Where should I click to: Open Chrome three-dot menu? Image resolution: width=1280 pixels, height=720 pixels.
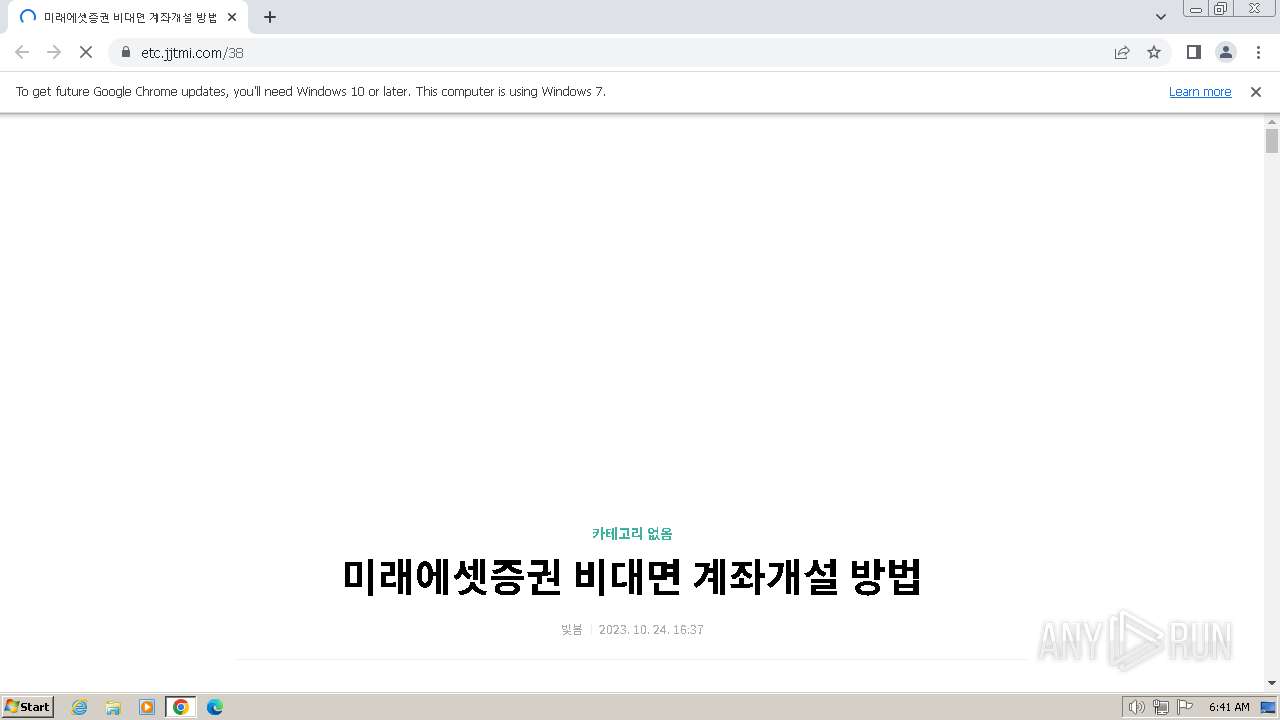pyautogui.click(x=1258, y=52)
